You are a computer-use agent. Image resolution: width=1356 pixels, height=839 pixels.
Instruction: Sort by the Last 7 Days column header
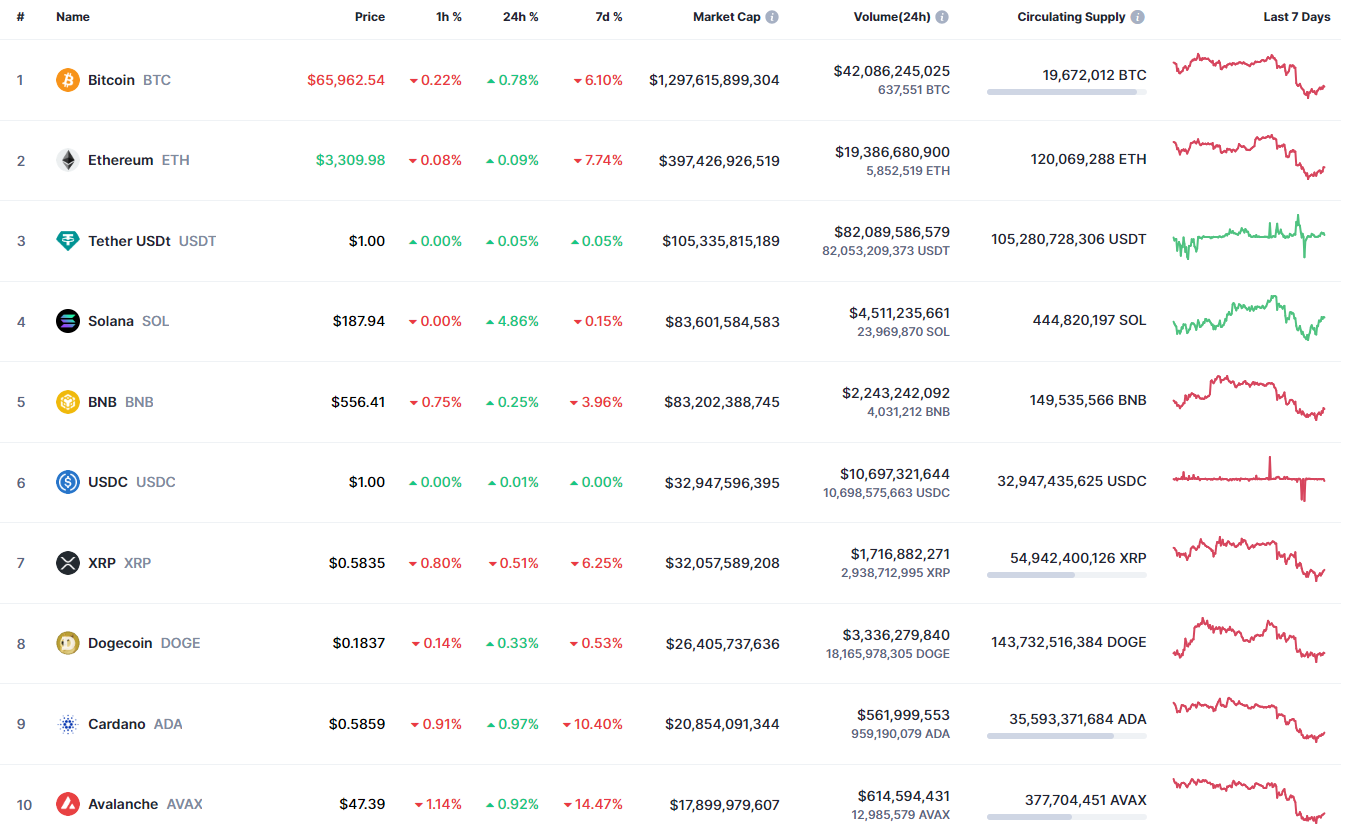pos(1297,17)
